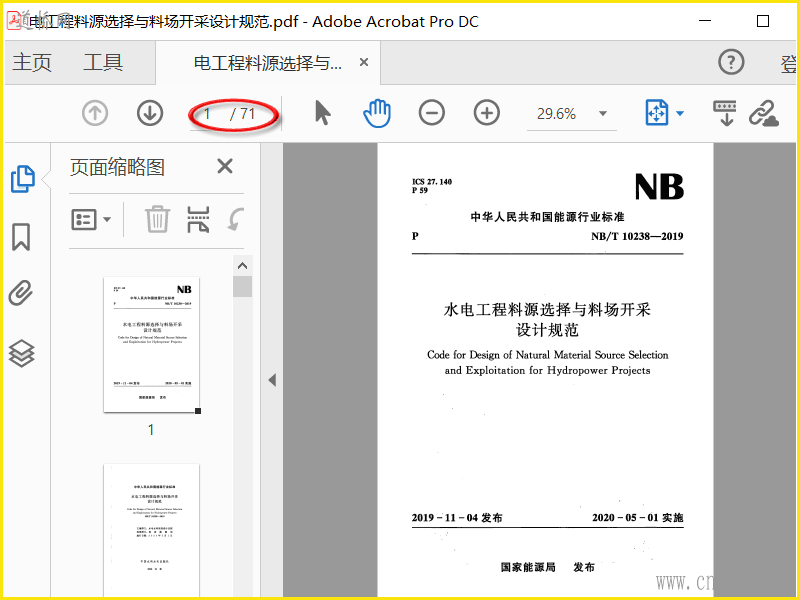Viewport: 800px width, 600px height.
Task: Select the 电工程料源选择与... document tab
Action: 268,63
